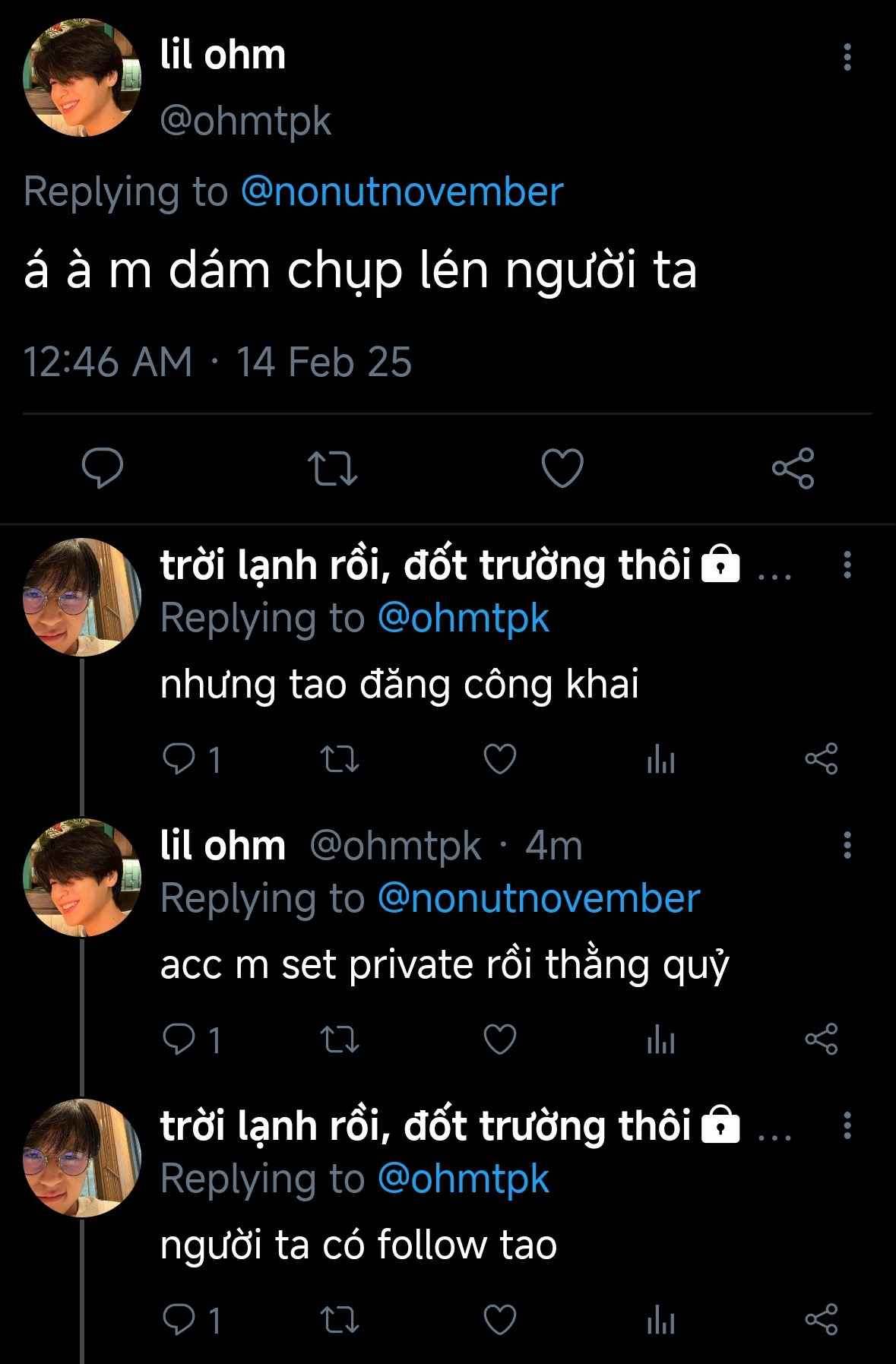896x1364 pixels.
Task: Open the 12:46 AM · 14 Feb 25 timestamp
Action: [x=217, y=362]
